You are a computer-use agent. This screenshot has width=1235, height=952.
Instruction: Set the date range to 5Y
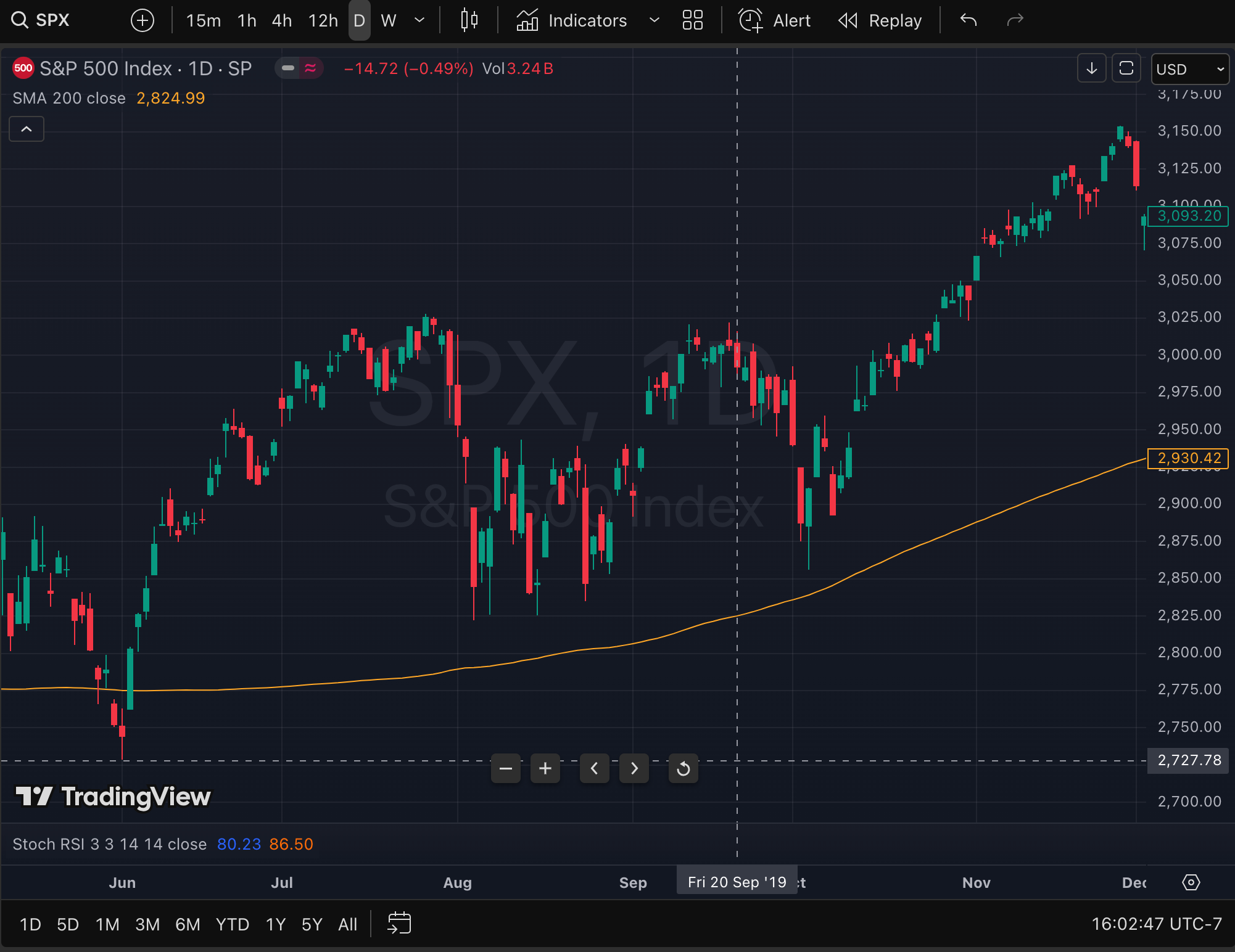coord(312,924)
